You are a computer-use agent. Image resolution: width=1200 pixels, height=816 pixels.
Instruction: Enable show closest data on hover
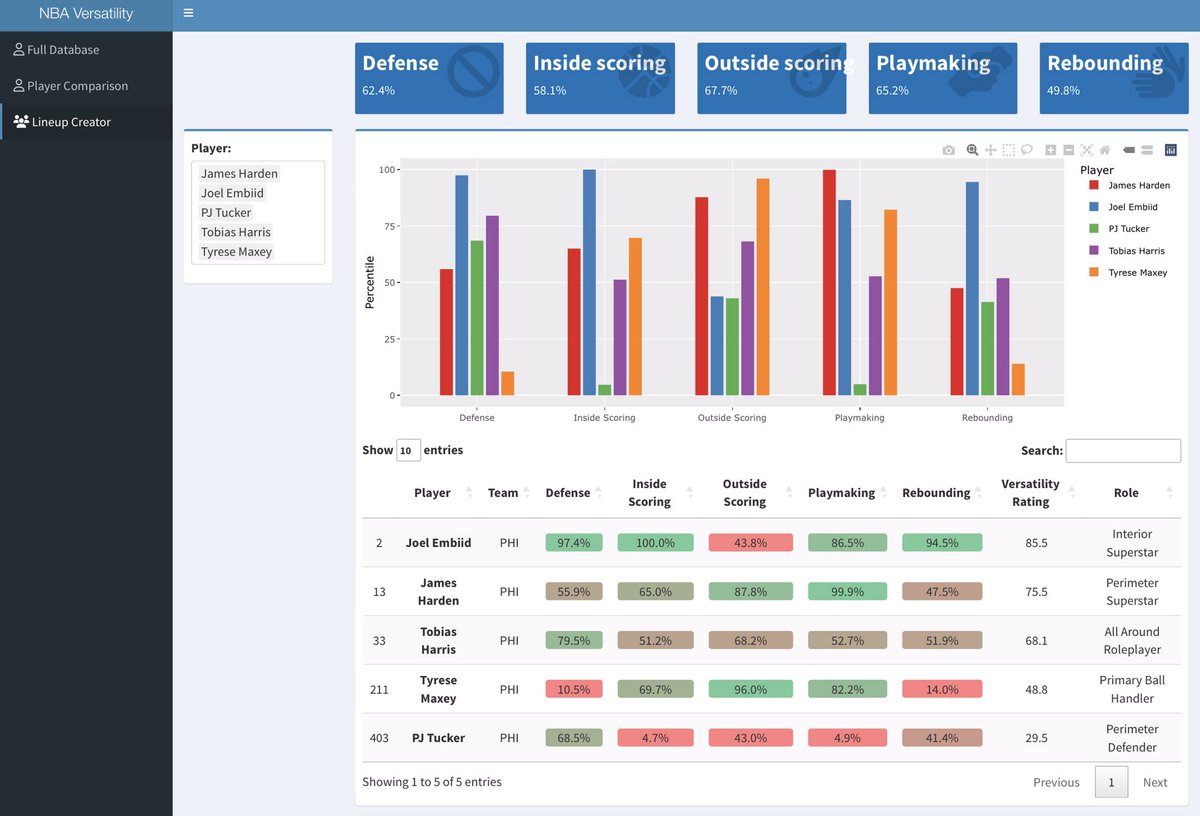(x=1129, y=150)
